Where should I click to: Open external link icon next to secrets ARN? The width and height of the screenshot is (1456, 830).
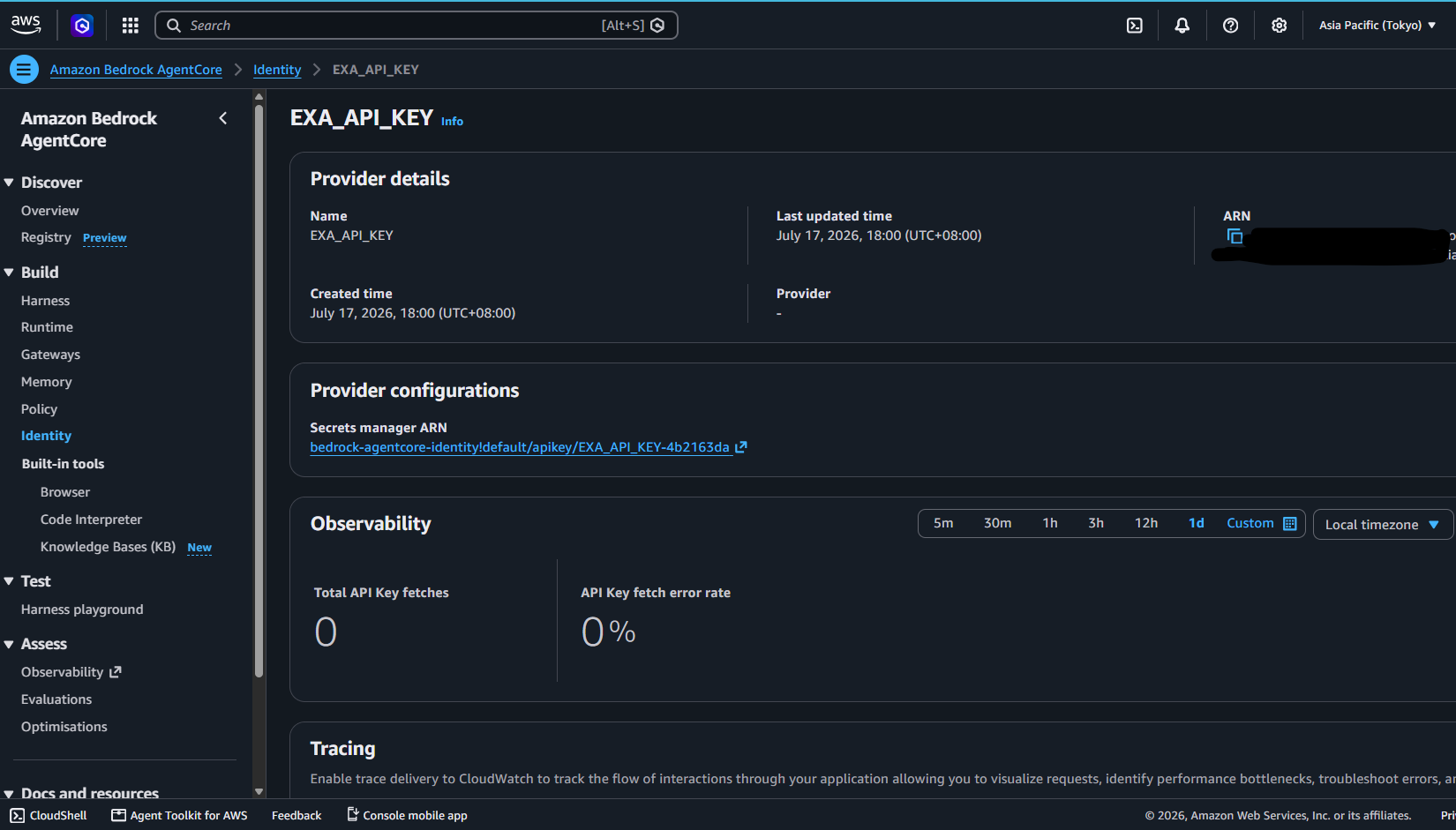[x=741, y=447]
